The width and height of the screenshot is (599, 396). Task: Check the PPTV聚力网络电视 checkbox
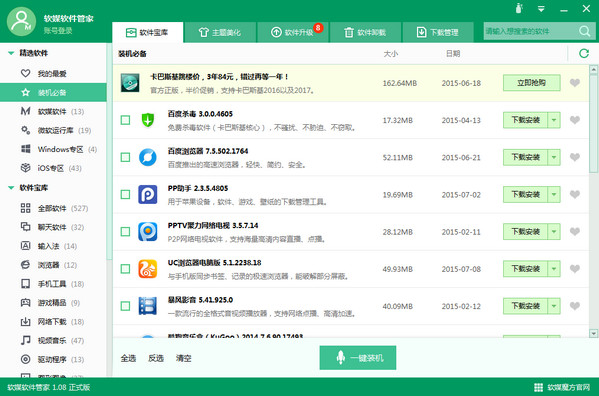point(125,232)
